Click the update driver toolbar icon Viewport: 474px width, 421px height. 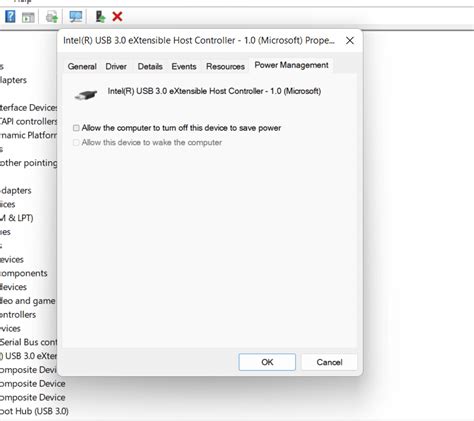point(100,16)
